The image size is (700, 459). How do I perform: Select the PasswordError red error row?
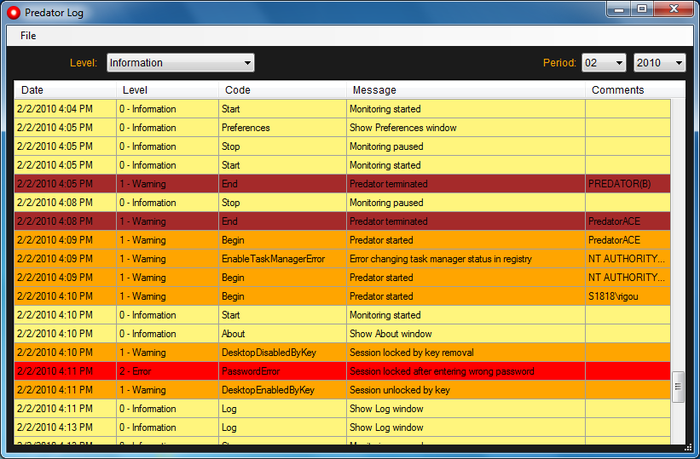tap(342, 371)
